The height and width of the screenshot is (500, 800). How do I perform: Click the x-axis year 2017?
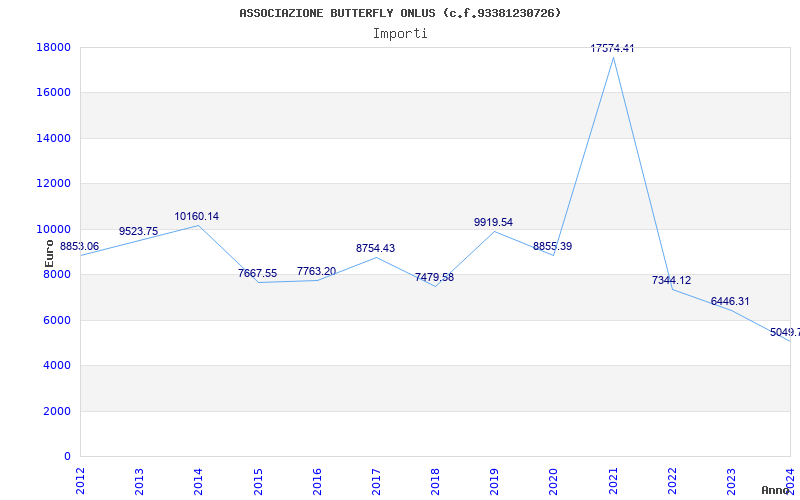(x=376, y=481)
